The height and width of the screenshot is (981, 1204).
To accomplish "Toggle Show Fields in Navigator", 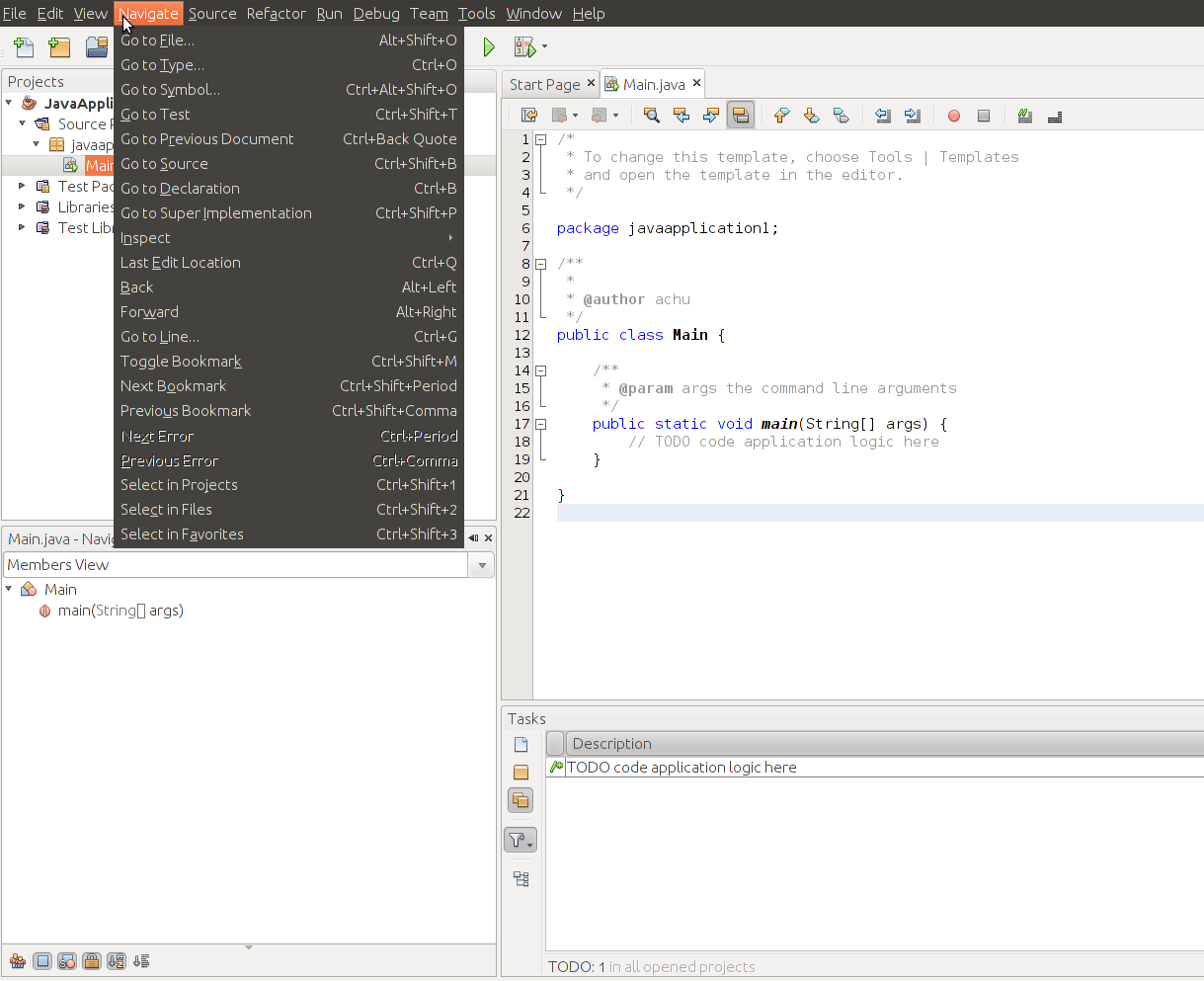I will tap(42, 960).
